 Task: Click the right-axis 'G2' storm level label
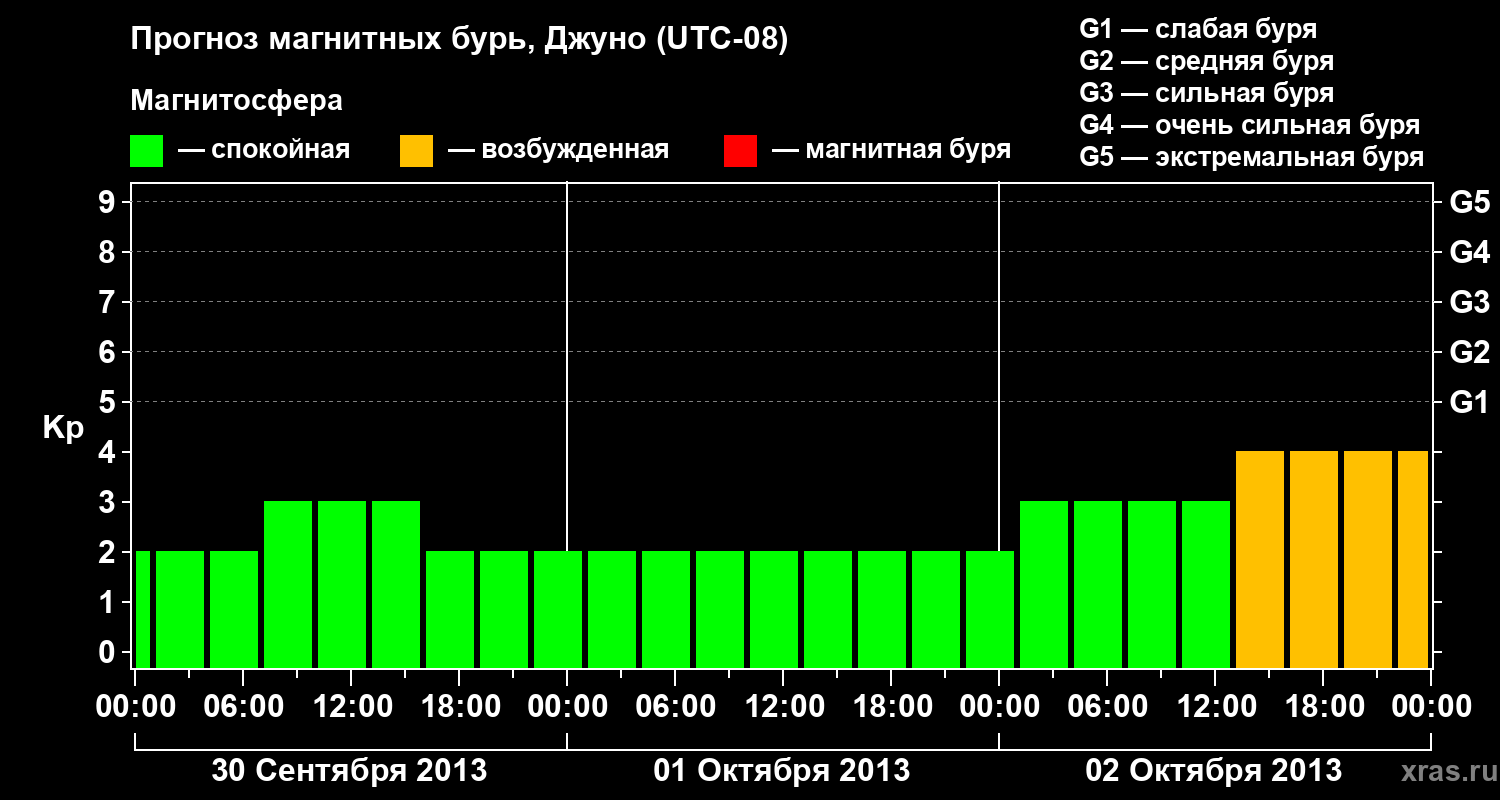(1470, 352)
